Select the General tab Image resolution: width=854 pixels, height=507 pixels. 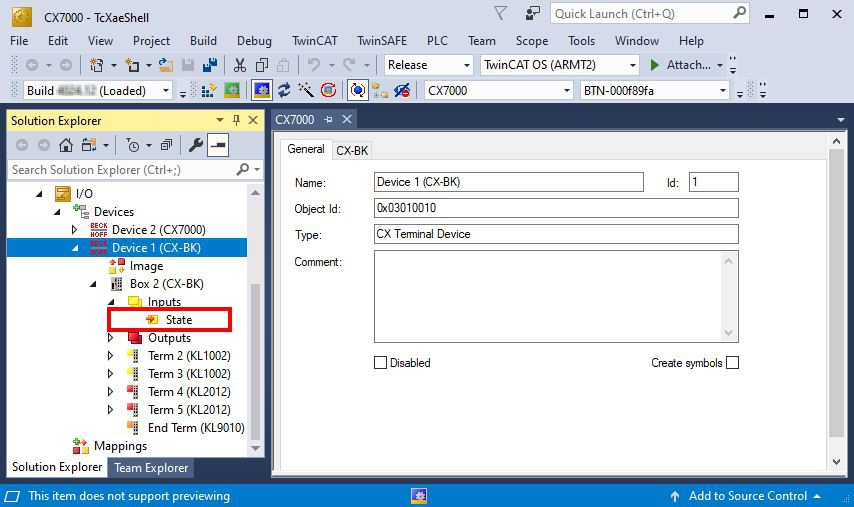[x=306, y=149]
